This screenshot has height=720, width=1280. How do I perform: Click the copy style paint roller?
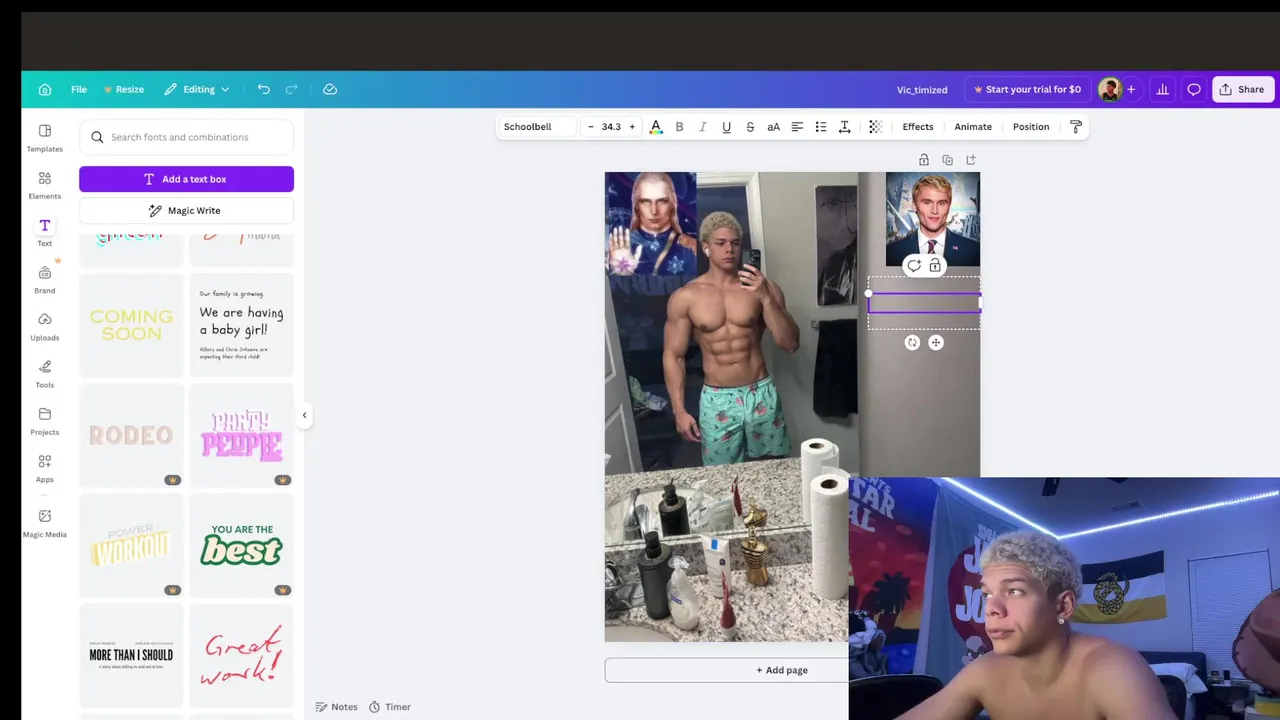click(1076, 127)
